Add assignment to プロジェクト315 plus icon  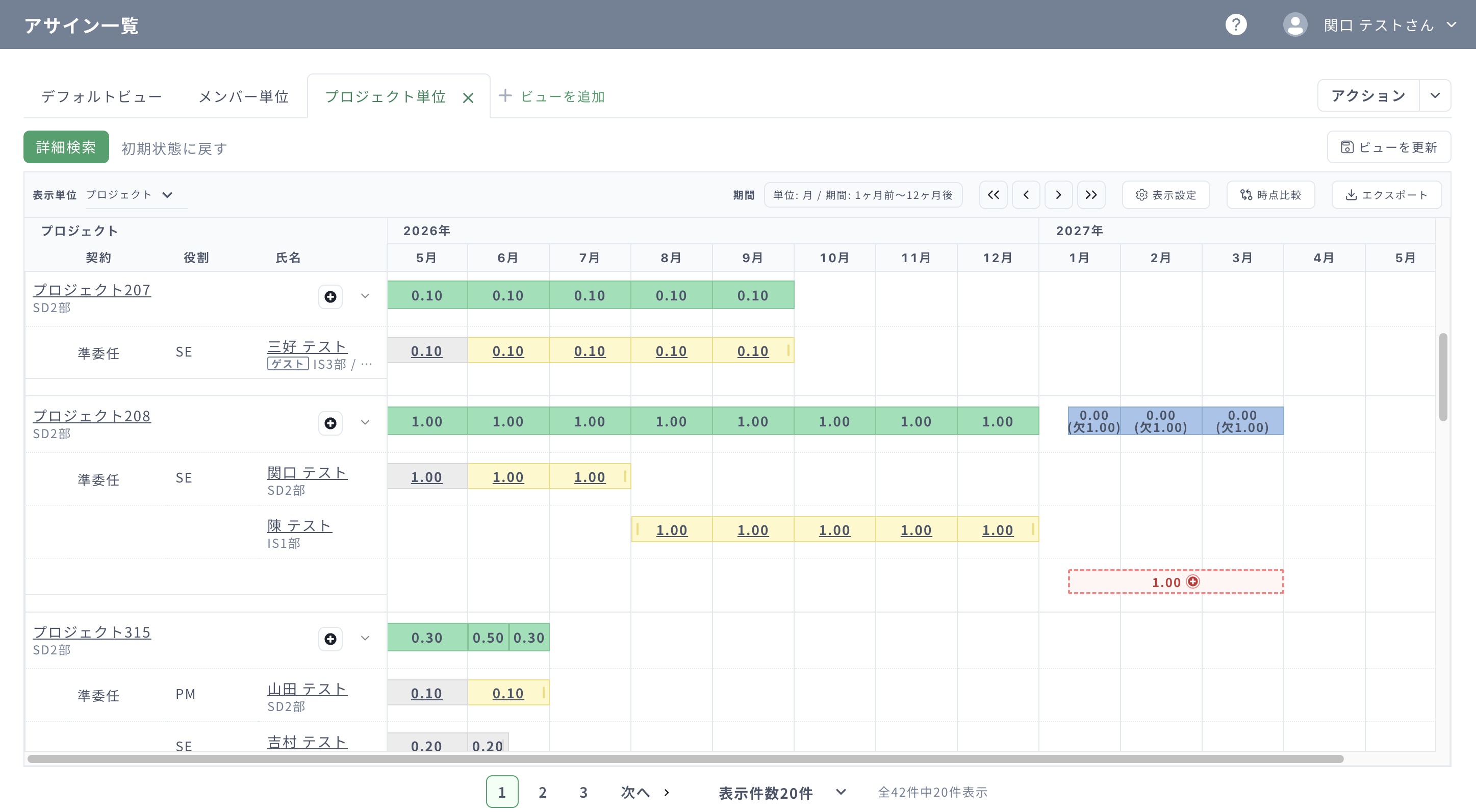tap(330, 639)
